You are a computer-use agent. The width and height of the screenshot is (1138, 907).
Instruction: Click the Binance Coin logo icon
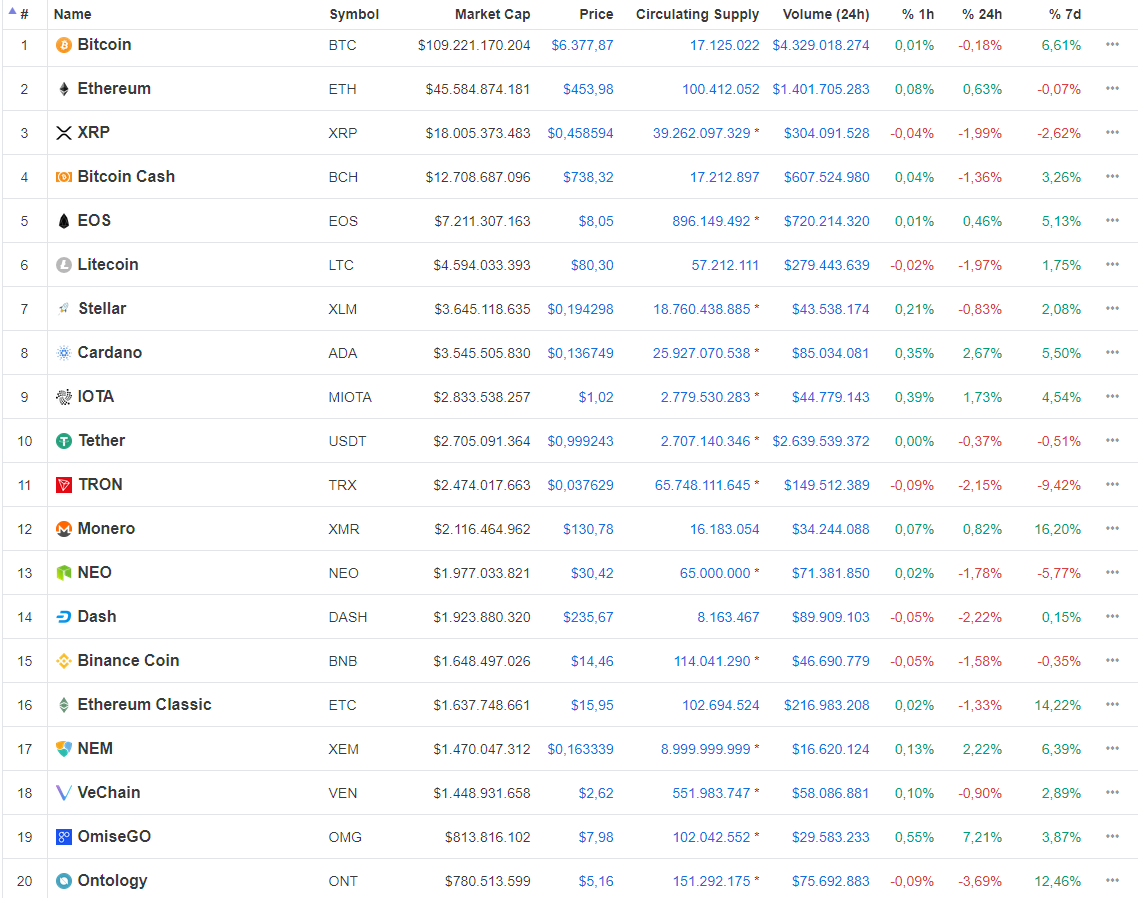point(64,661)
